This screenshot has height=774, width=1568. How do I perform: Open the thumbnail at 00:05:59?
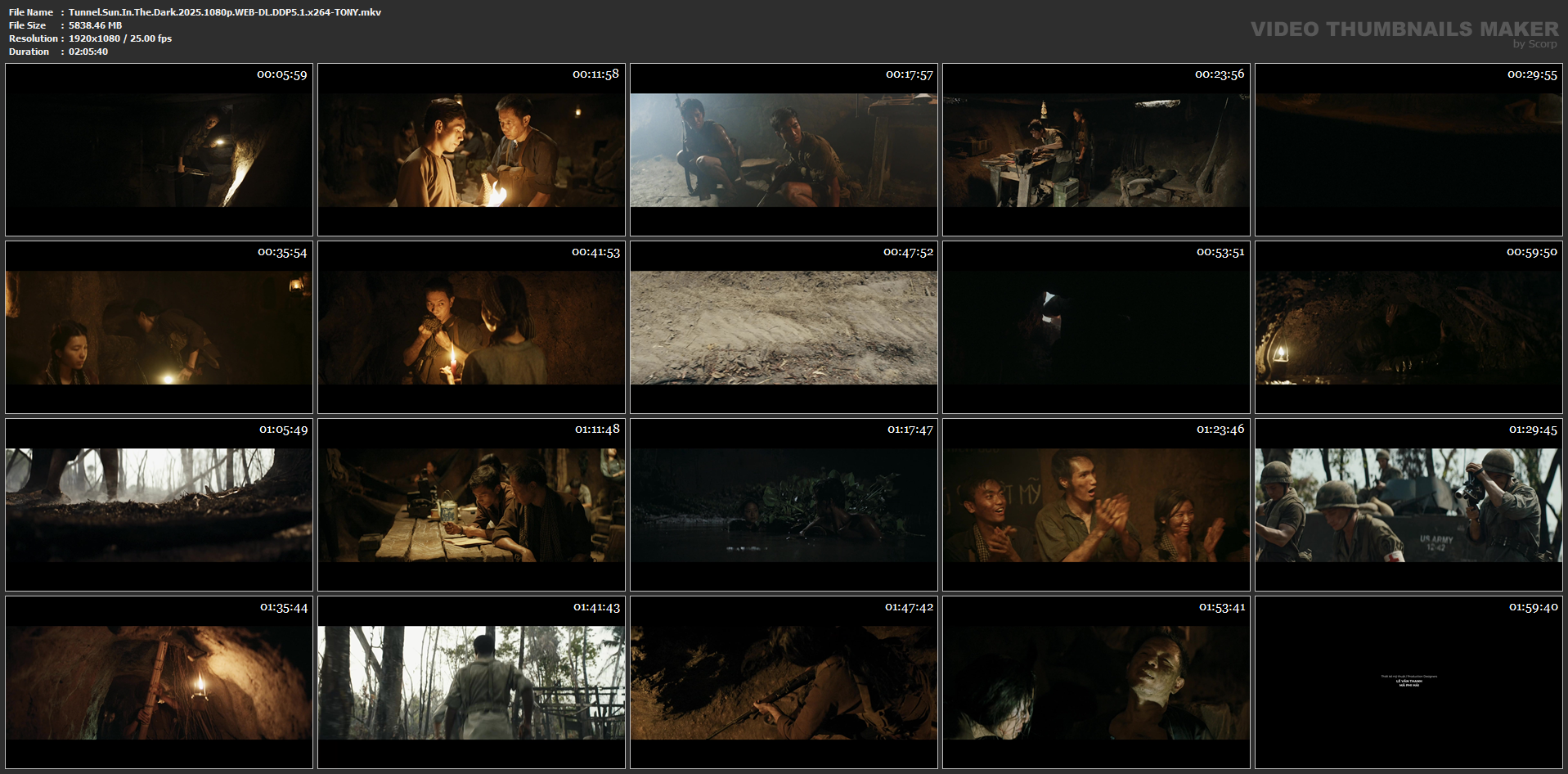click(159, 150)
